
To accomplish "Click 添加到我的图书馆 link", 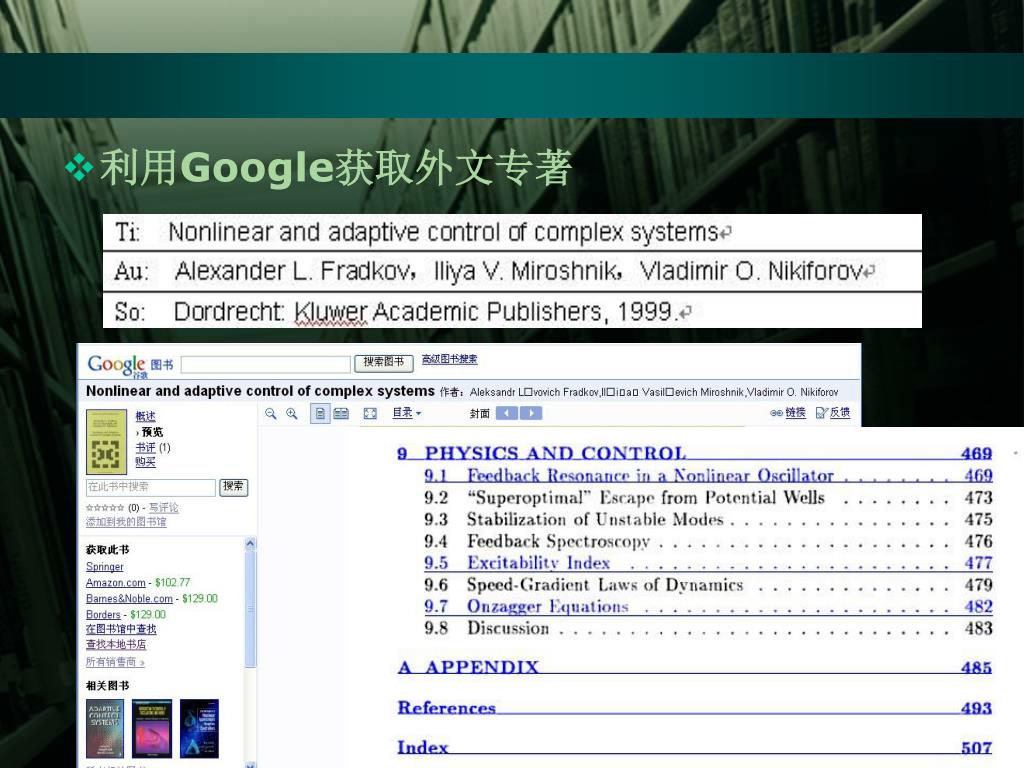I will 126,522.
